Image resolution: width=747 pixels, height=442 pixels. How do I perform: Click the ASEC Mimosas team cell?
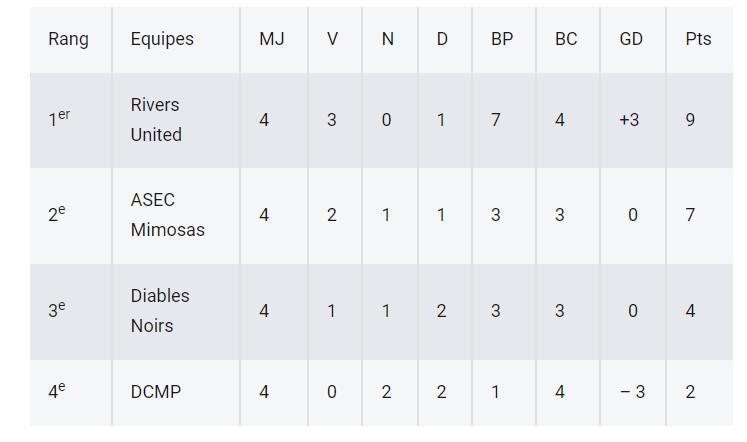click(x=167, y=215)
